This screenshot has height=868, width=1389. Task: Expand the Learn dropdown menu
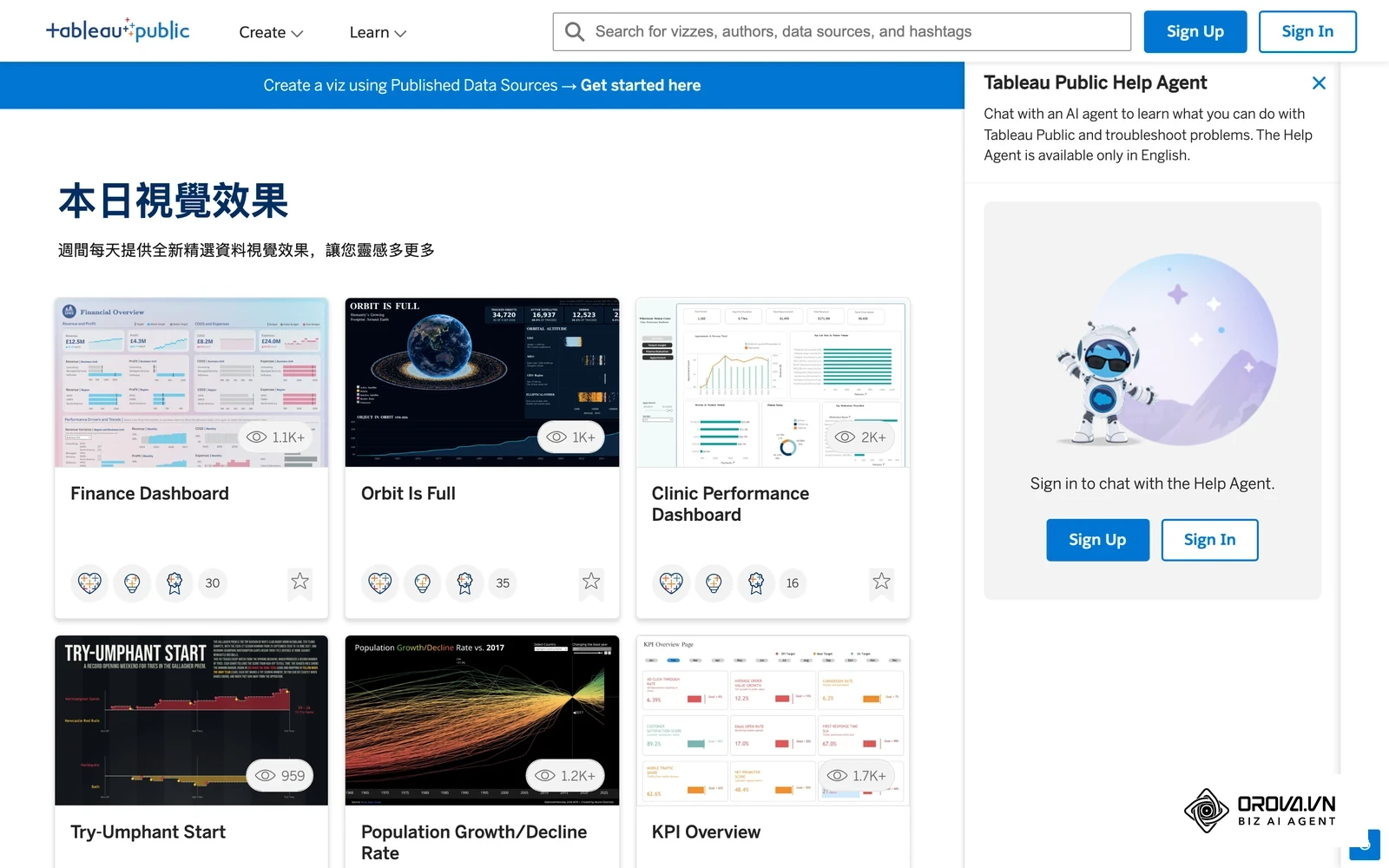[378, 32]
